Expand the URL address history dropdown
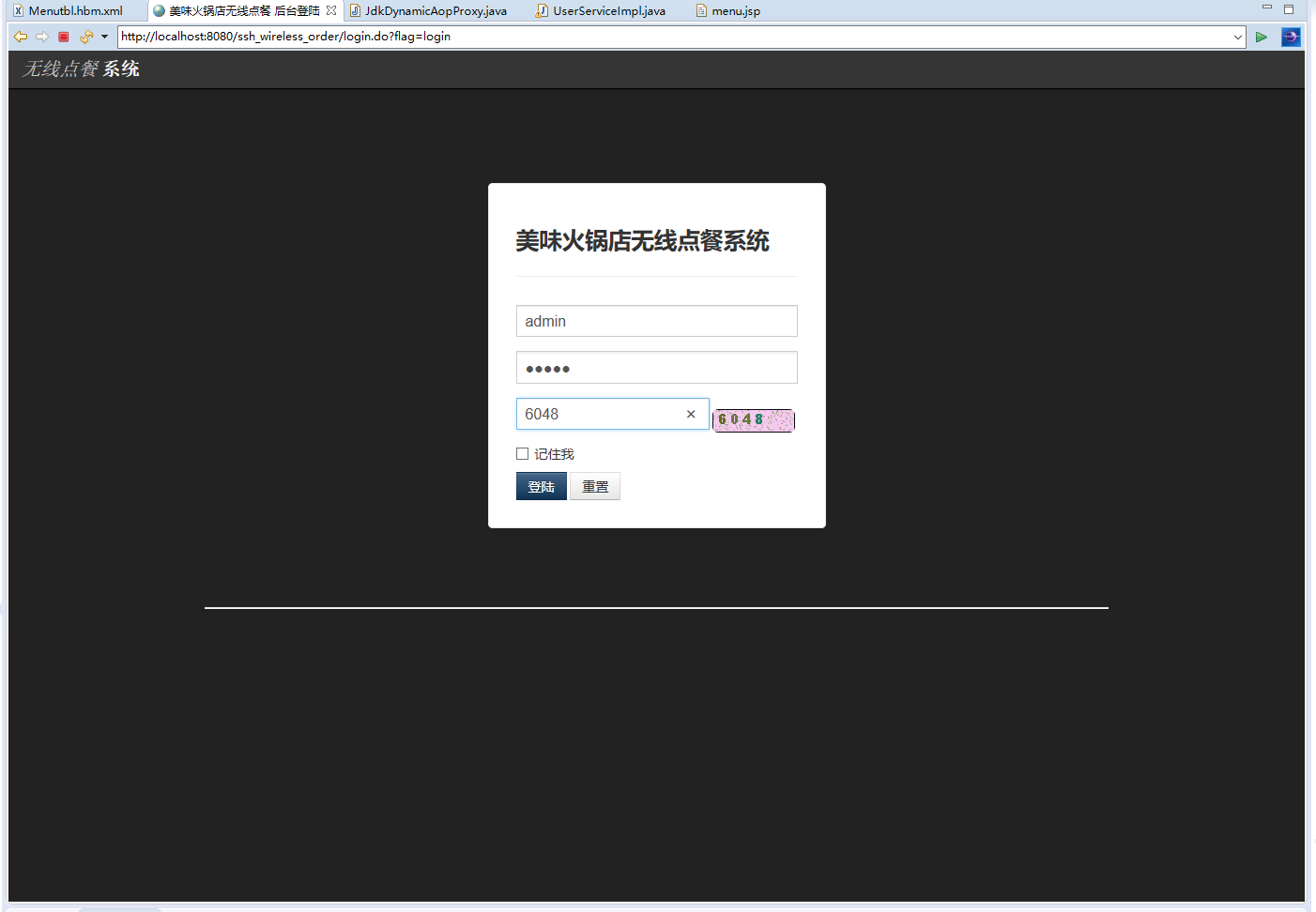The width and height of the screenshot is (1316, 912). 1238,38
